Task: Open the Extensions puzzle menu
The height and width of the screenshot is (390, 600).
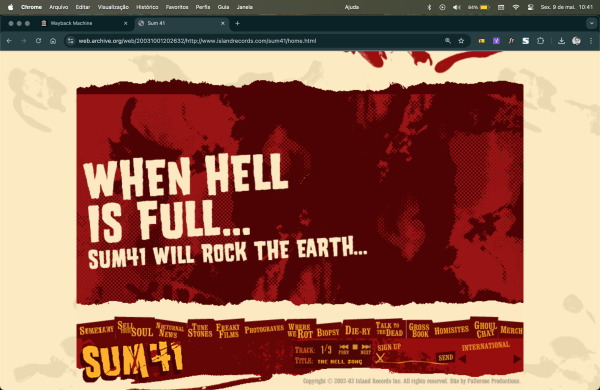Action: click(x=540, y=41)
